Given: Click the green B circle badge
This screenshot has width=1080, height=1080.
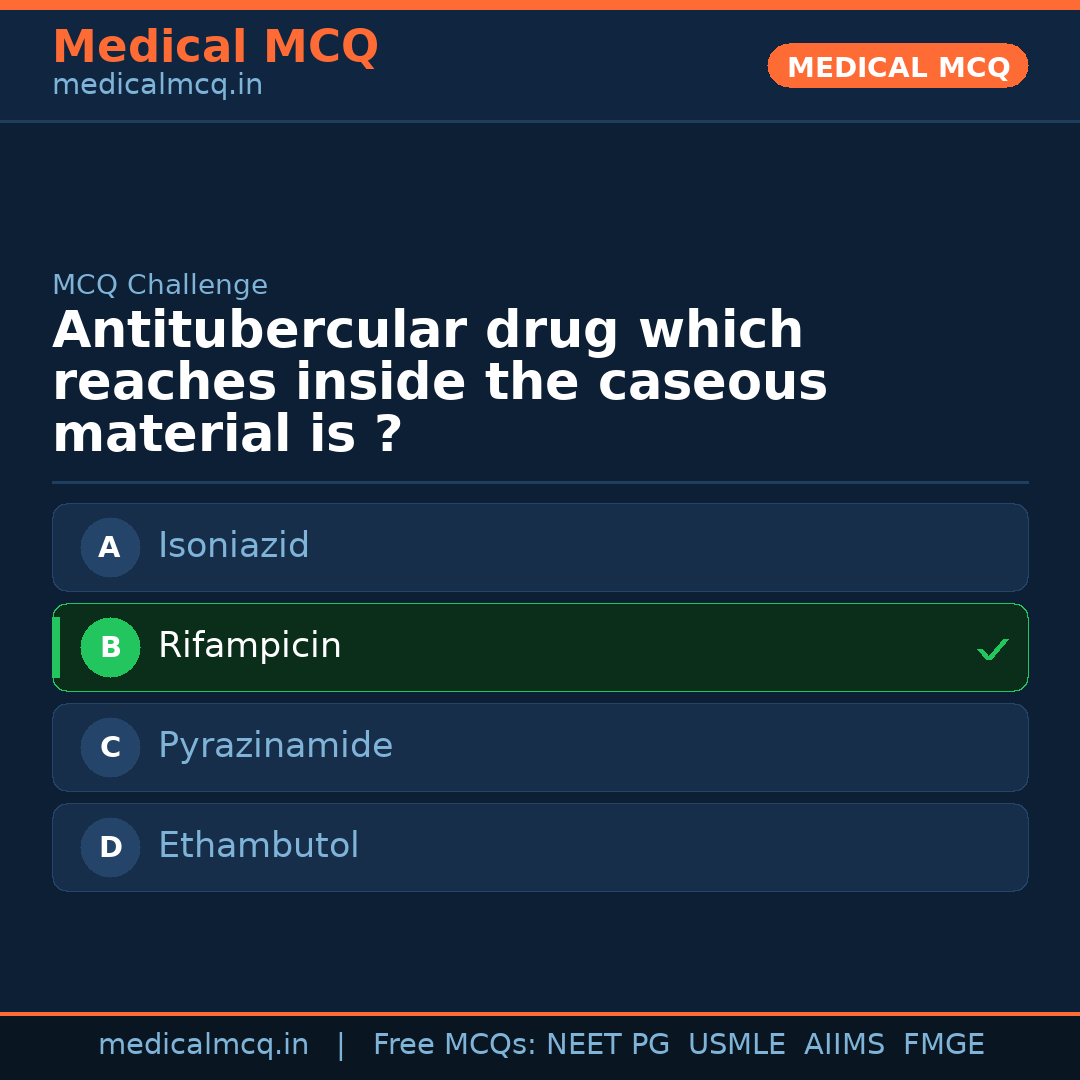Looking at the screenshot, I should (x=110, y=647).
